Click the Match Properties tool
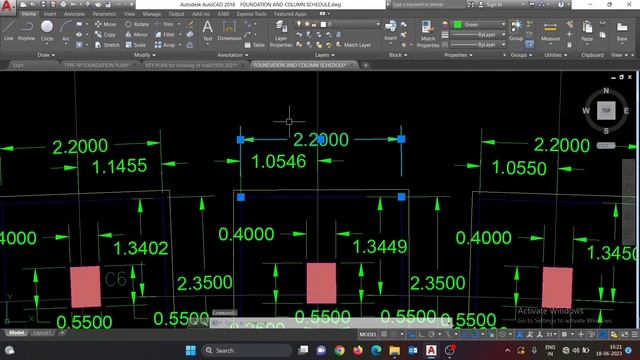The width and height of the screenshot is (640, 360). [x=428, y=34]
